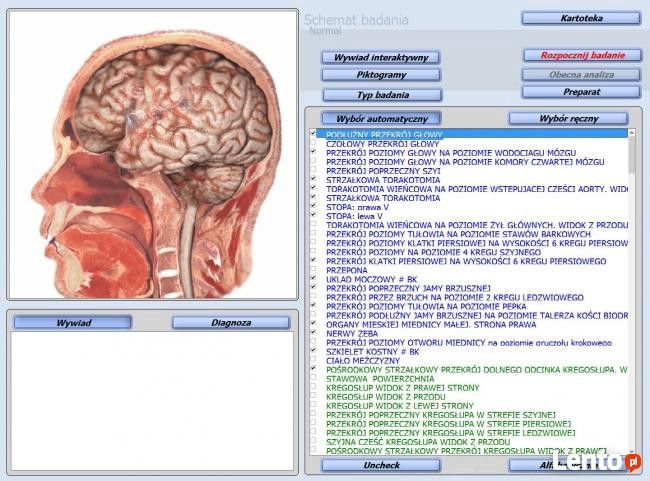Toggle checkbox for PRZEPONA
The height and width of the screenshot is (481, 650).
[x=313, y=270]
